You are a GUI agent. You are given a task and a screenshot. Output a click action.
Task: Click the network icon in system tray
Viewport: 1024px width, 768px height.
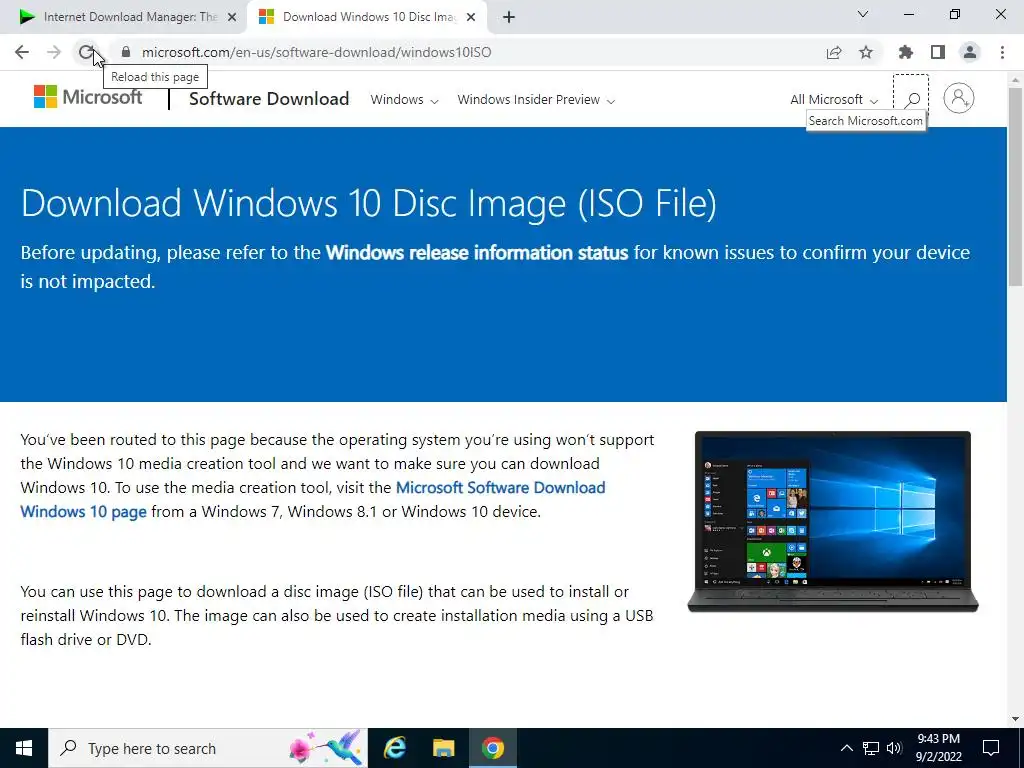[871, 748]
